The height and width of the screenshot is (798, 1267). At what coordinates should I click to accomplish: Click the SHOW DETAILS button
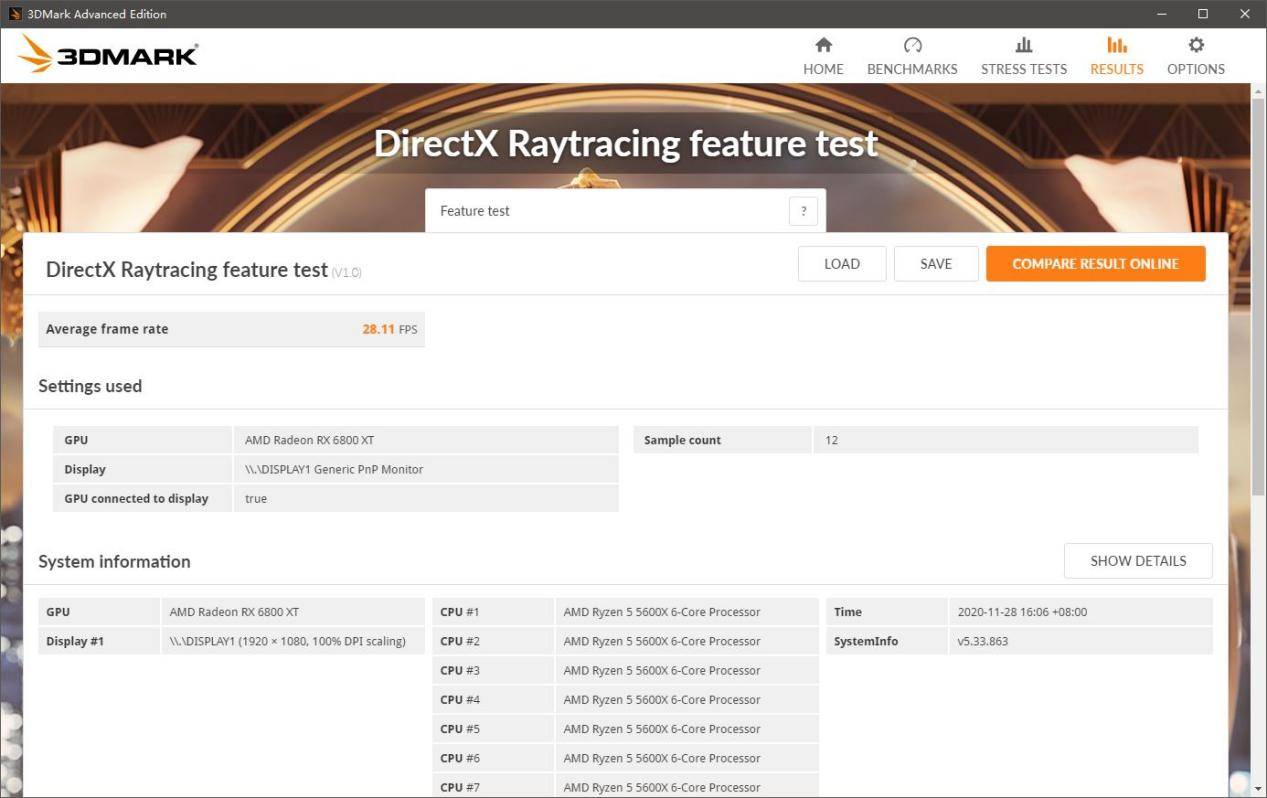point(1138,561)
